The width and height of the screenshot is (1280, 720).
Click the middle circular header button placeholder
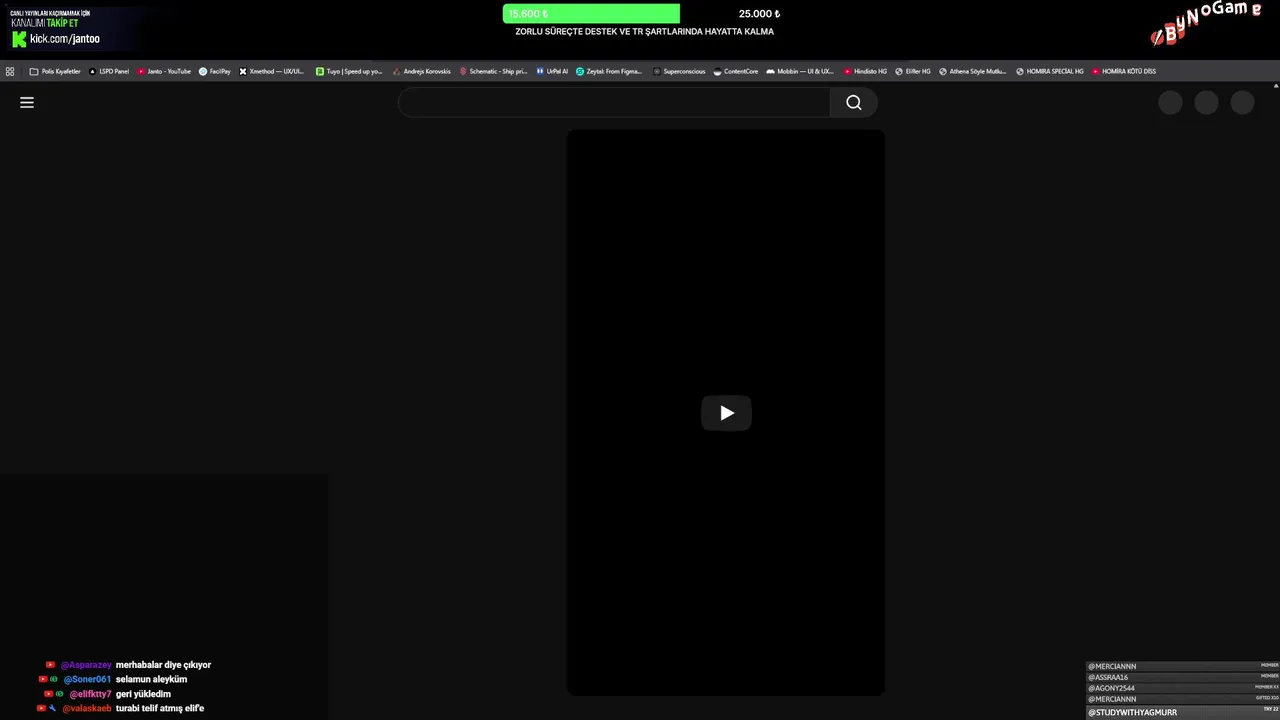tap(1206, 102)
